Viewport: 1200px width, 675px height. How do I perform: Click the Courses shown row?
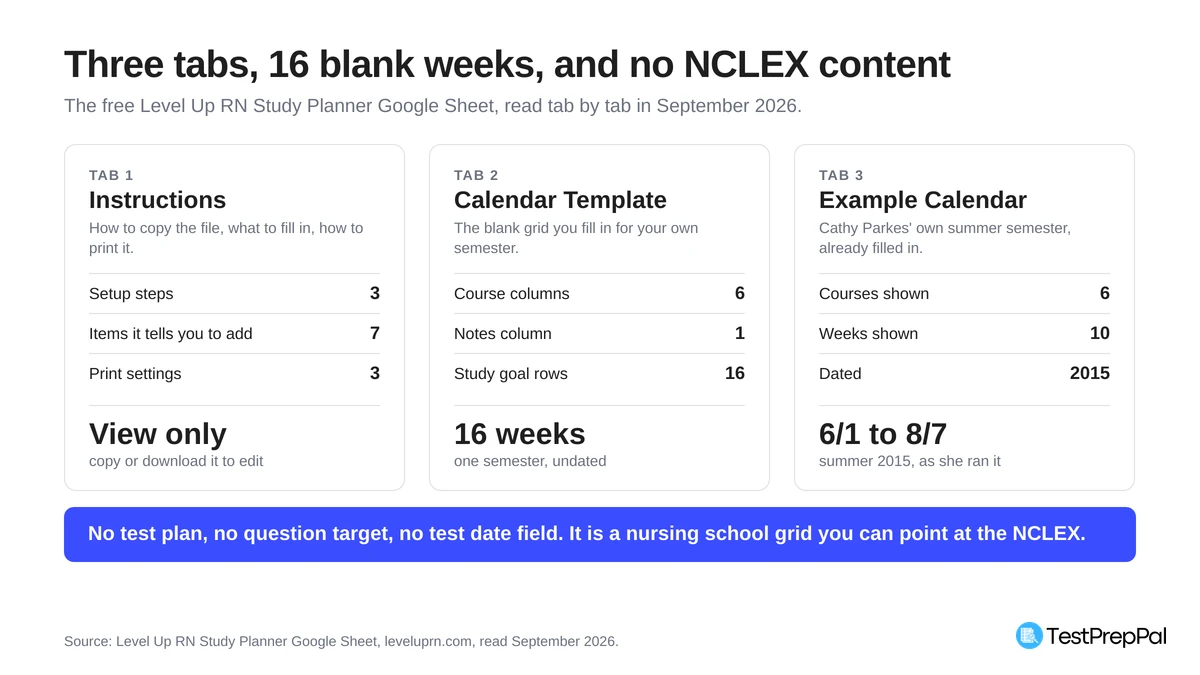pyautogui.click(x=964, y=294)
